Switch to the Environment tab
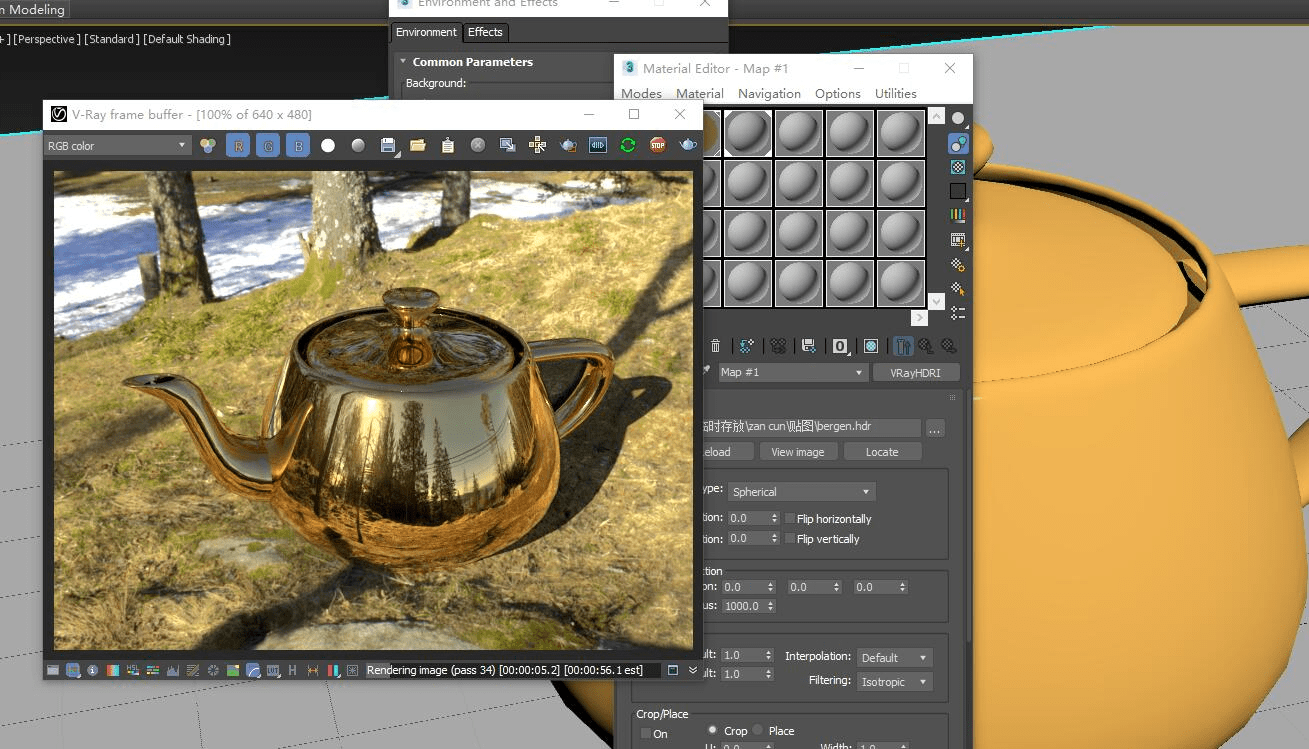 426,32
